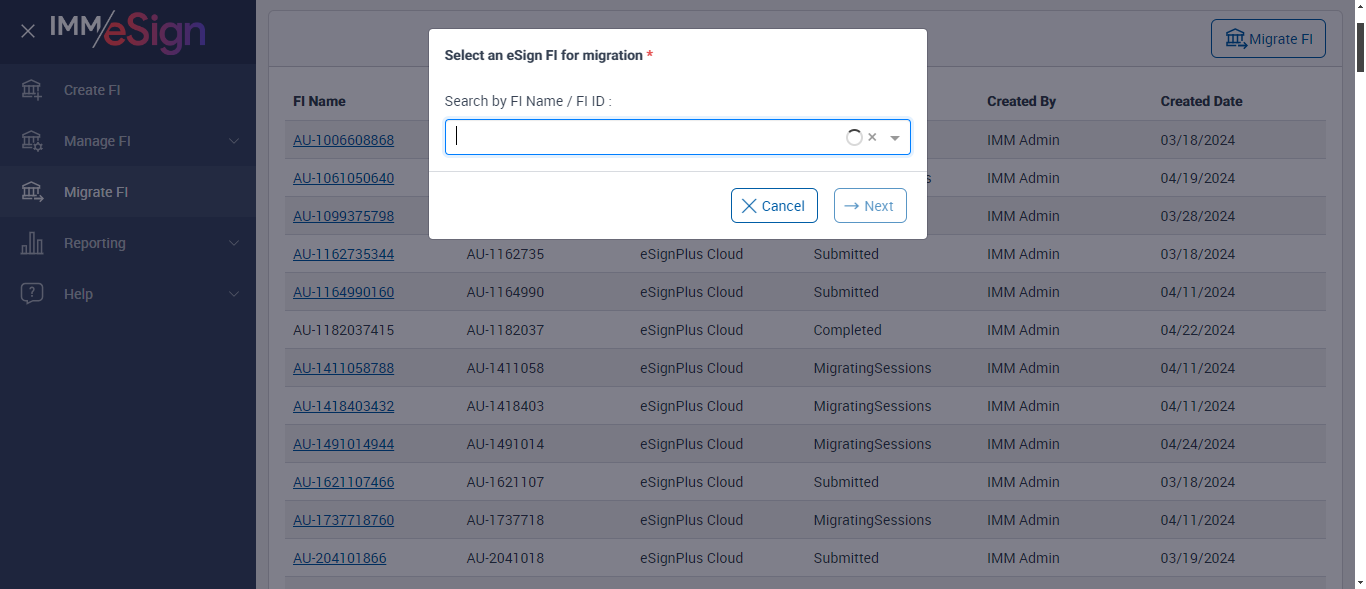Select Create FI in the sidebar

click(92, 90)
